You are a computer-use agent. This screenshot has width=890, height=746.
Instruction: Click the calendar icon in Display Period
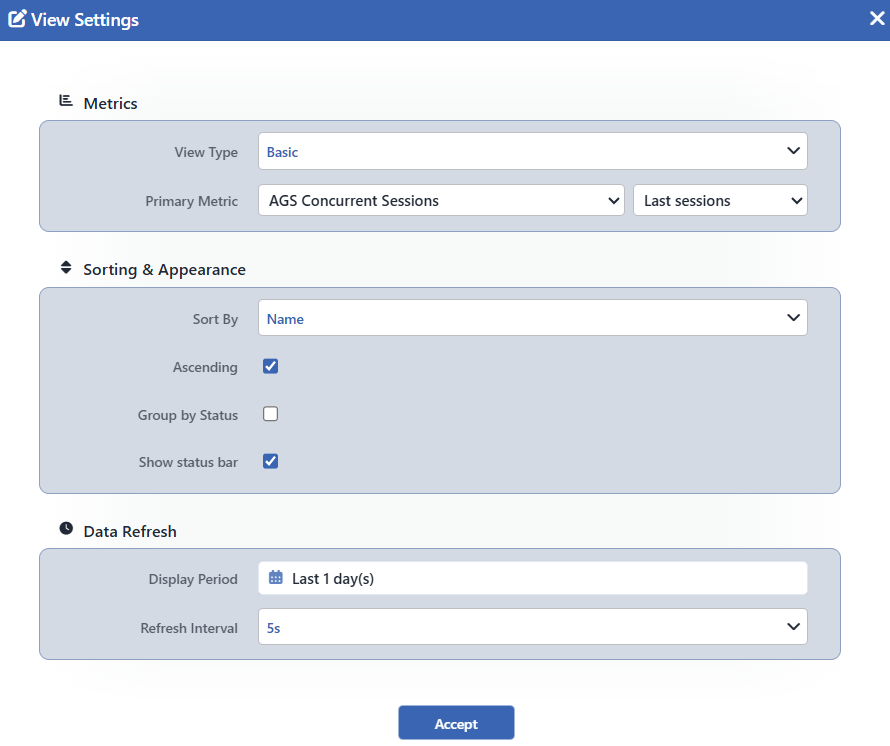[x=276, y=577]
